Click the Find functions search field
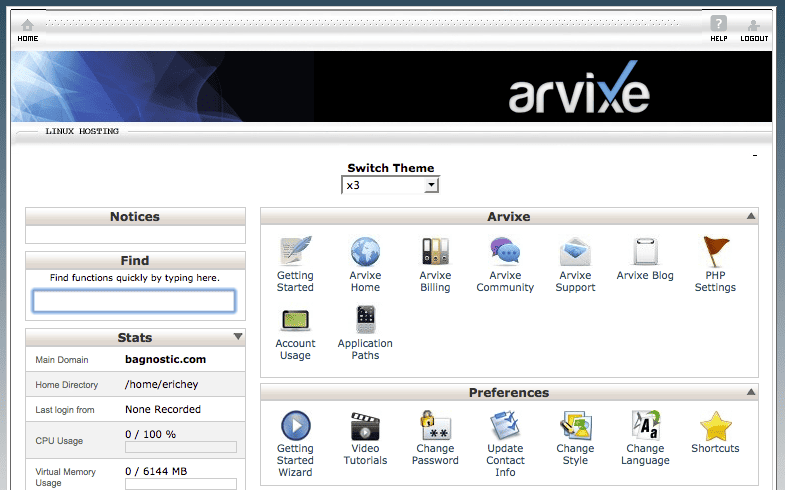The width and height of the screenshot is (785, 490). (x=134, y=301)
